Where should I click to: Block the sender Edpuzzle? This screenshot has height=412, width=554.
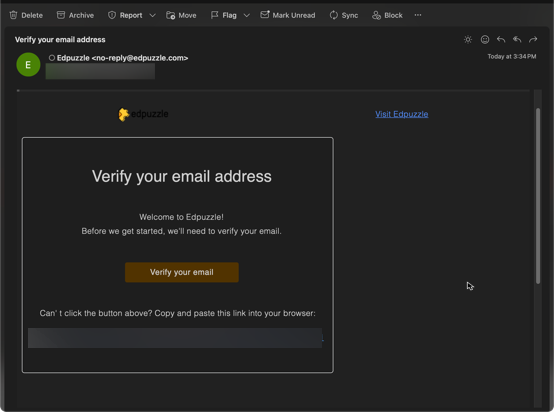click(387, 15)
